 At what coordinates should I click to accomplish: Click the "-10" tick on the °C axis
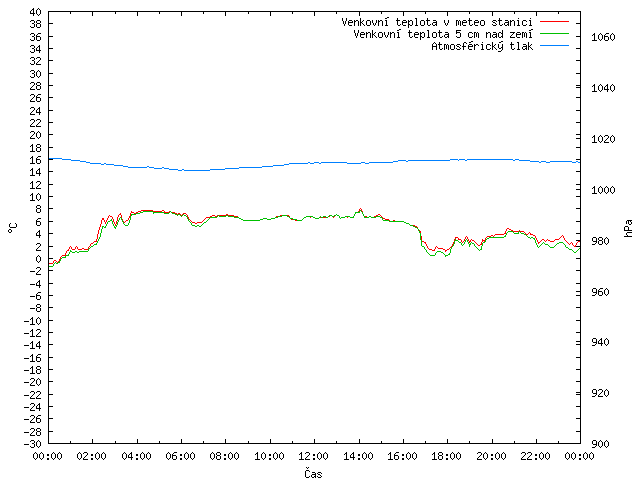coord(33,320)
